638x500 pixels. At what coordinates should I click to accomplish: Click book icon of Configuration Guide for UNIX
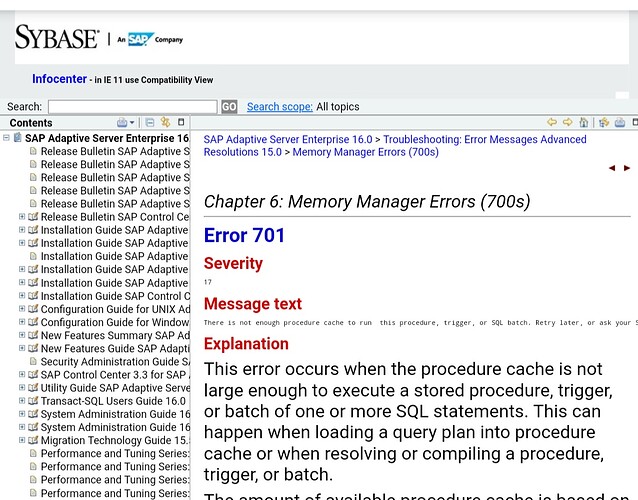(x=33, y=309)
